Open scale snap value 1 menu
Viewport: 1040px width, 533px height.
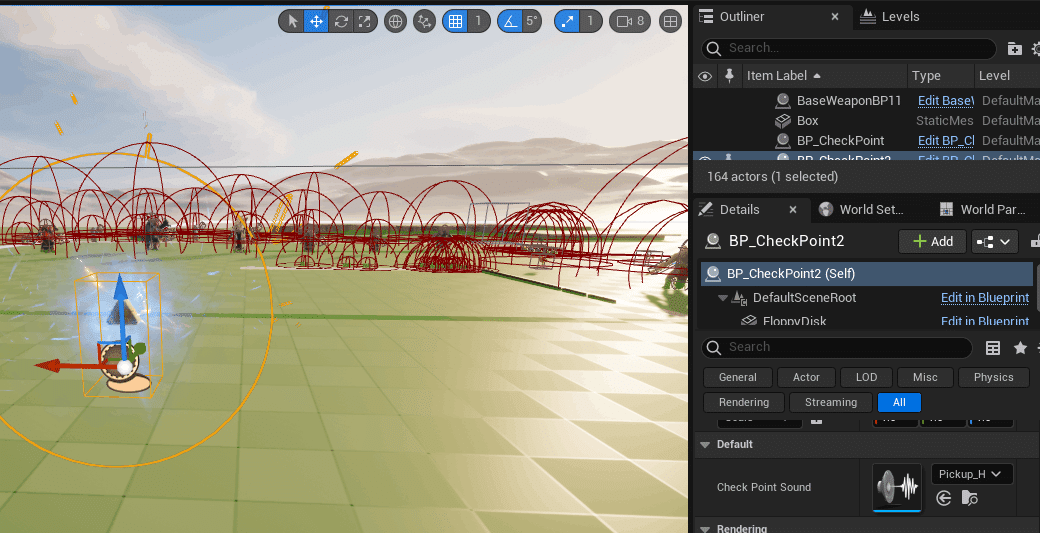pyautogui.click(x=590, y=21)
